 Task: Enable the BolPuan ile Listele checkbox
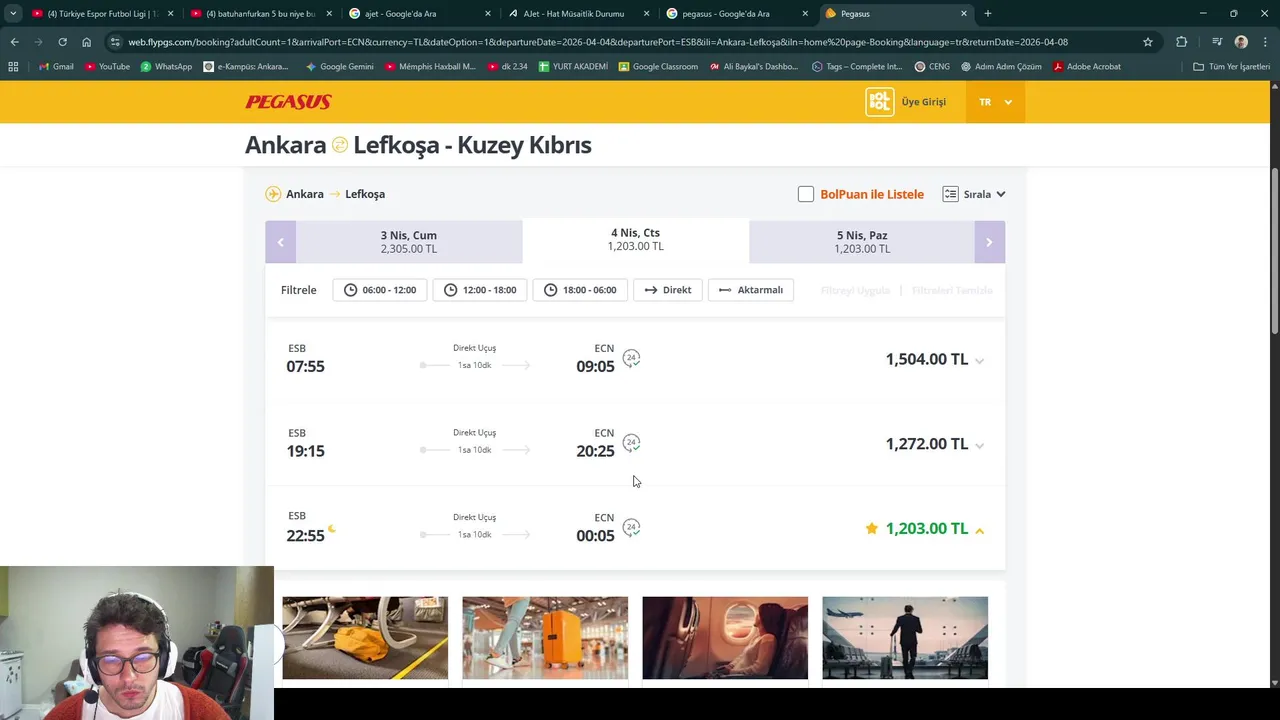coord(806,194)
